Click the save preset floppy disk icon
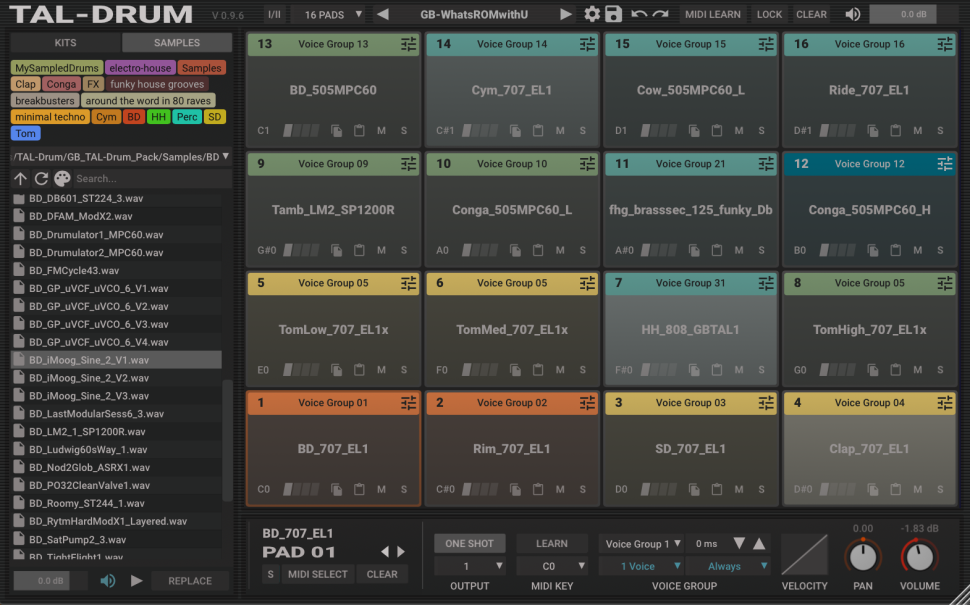The image size is (970, 605). pyautogui.click(x=613, y=14)
